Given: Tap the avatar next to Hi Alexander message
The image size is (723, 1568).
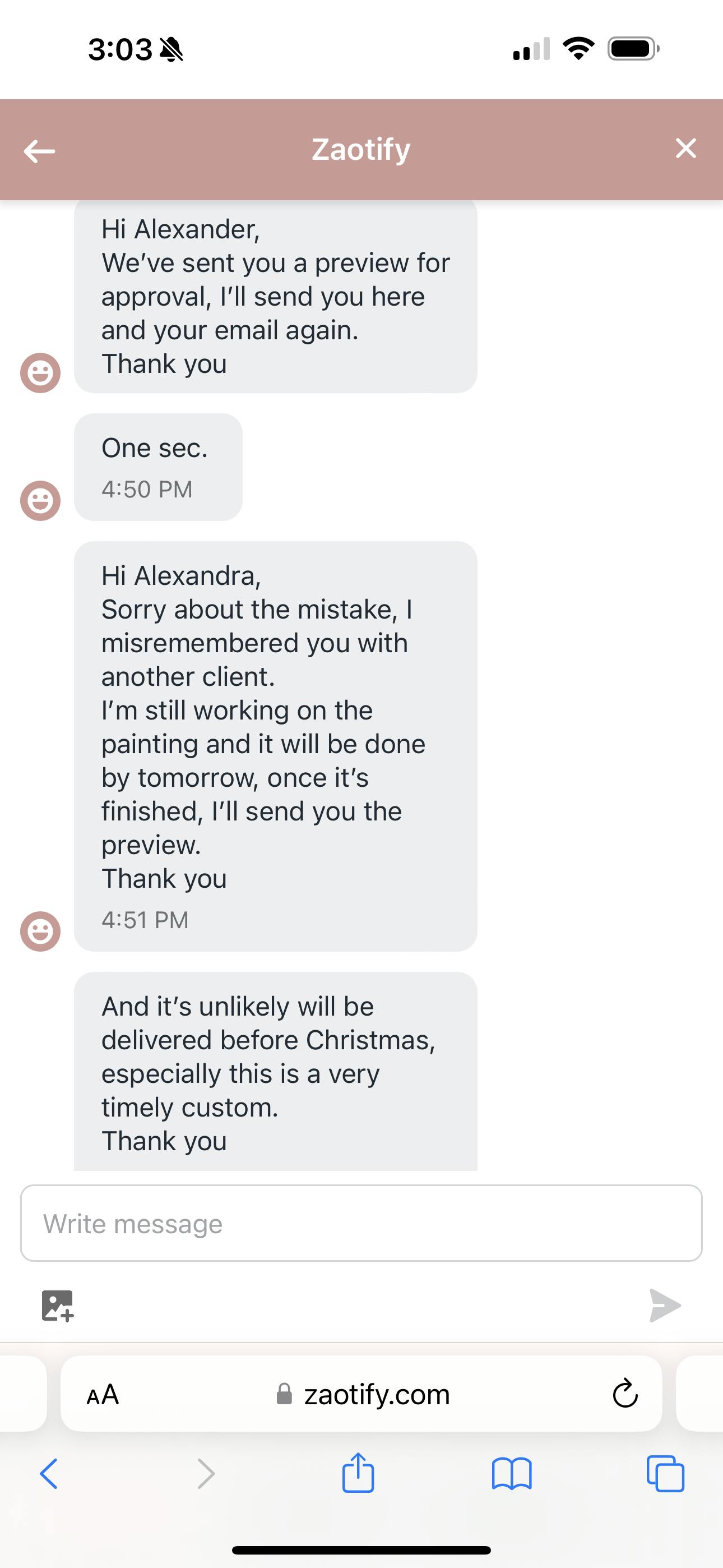Looking at the screenshot, I should pos(41,372).
